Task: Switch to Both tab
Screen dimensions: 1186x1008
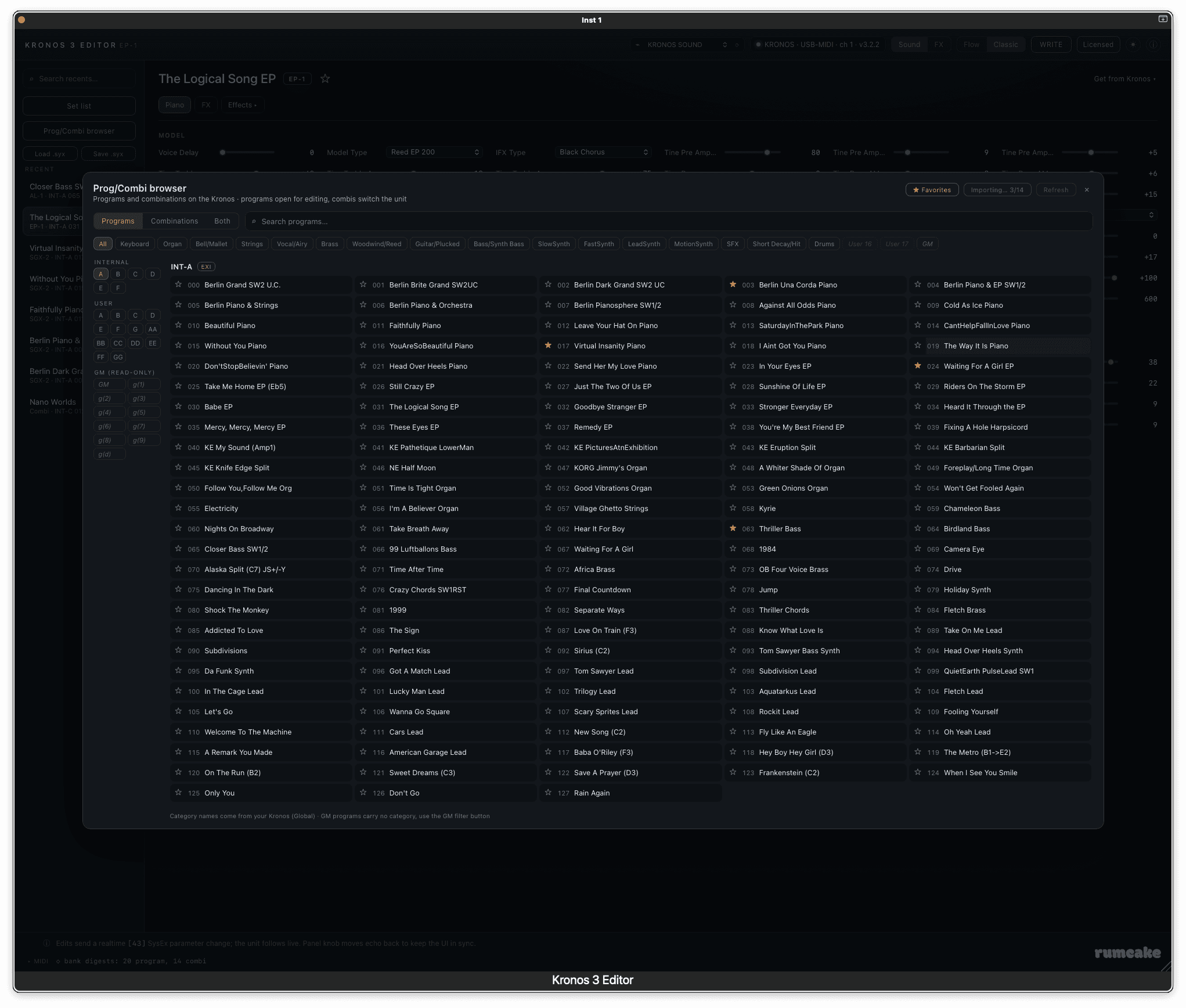Action: [x=222, y=221]
